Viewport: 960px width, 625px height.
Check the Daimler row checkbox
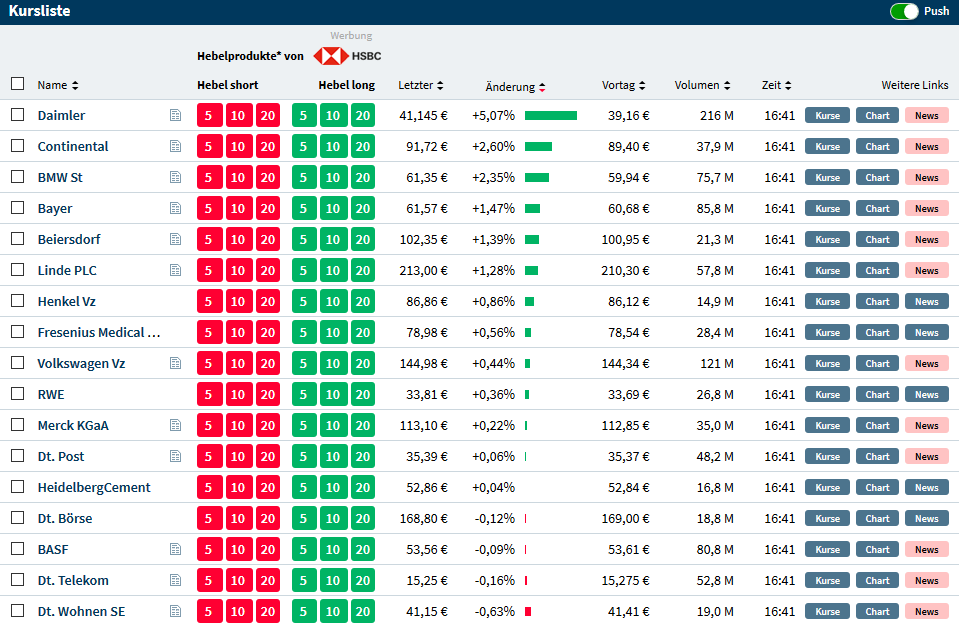tap(18, 114)
